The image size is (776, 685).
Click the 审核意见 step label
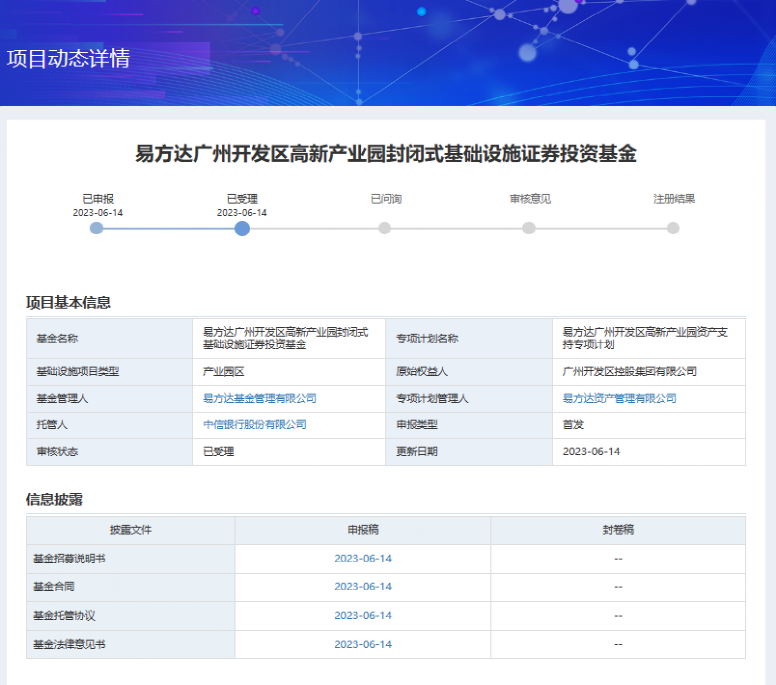click(530, 199)
